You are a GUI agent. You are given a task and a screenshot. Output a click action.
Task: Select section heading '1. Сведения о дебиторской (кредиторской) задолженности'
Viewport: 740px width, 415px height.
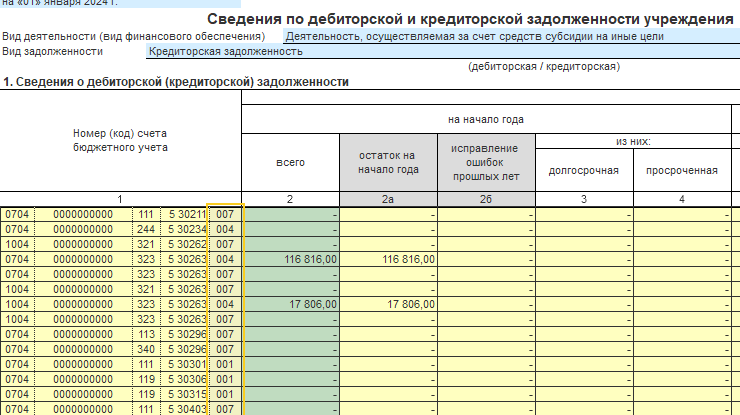(176, 82)
